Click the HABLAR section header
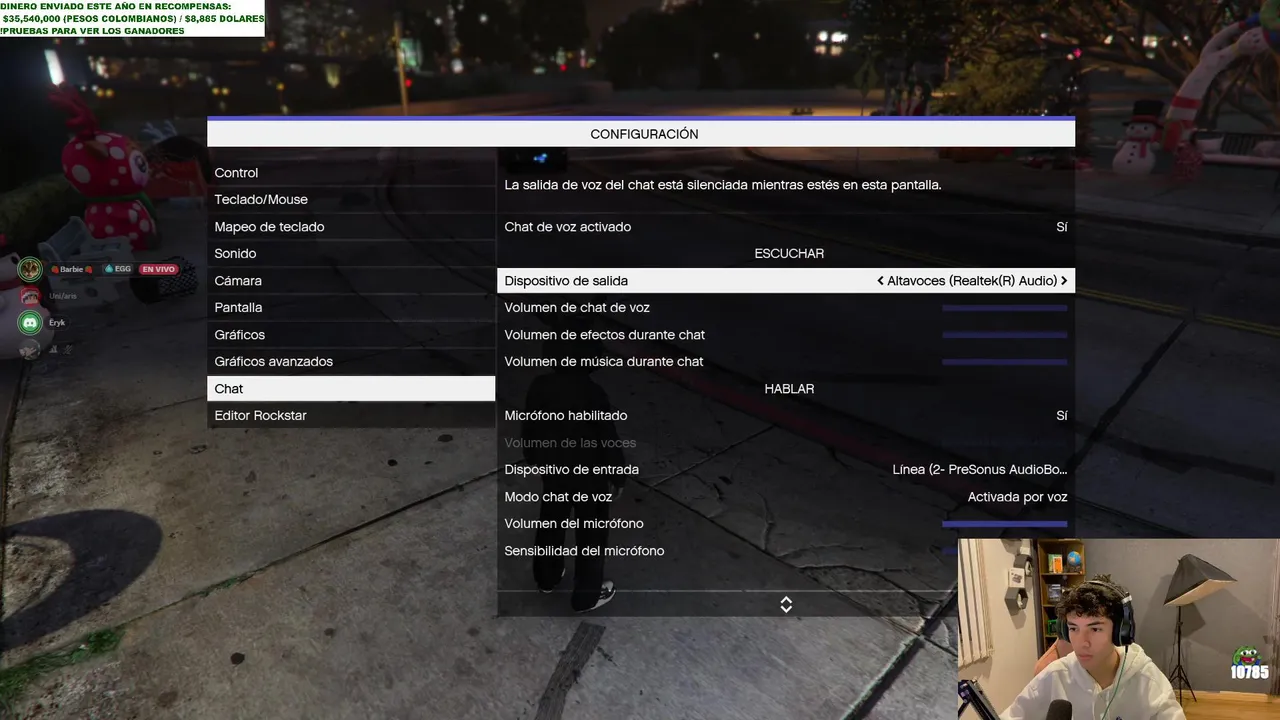This screenshot has width=1280, height=720. click(789, 389)
